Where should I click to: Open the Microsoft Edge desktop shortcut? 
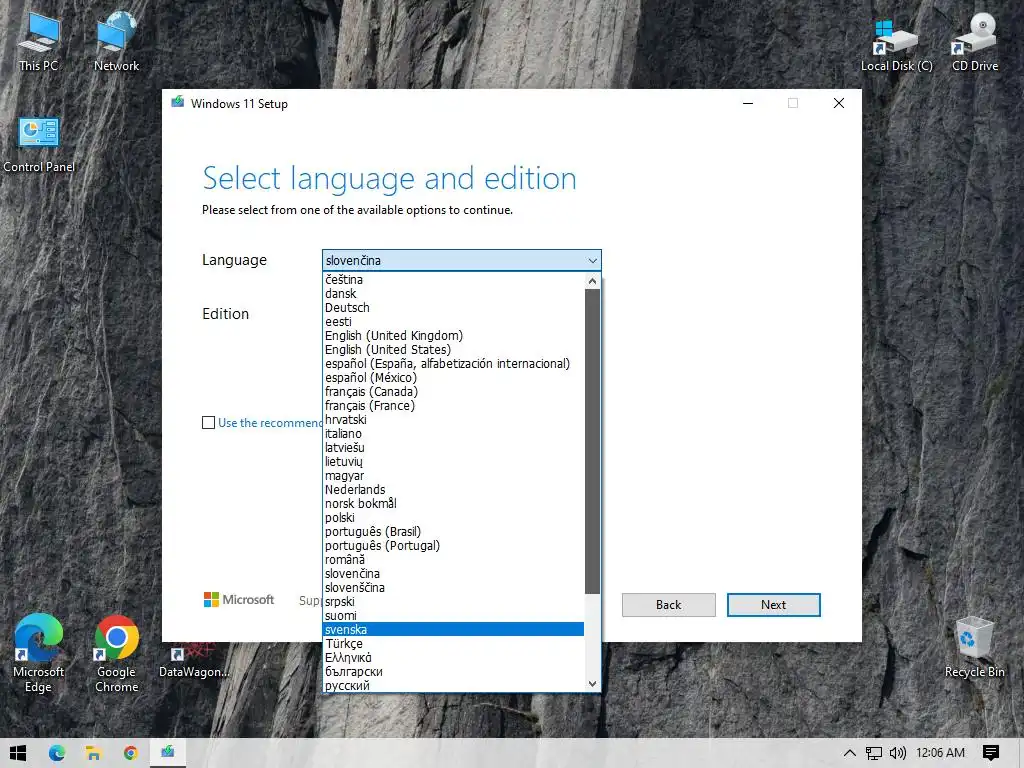(x=39, y=653)
